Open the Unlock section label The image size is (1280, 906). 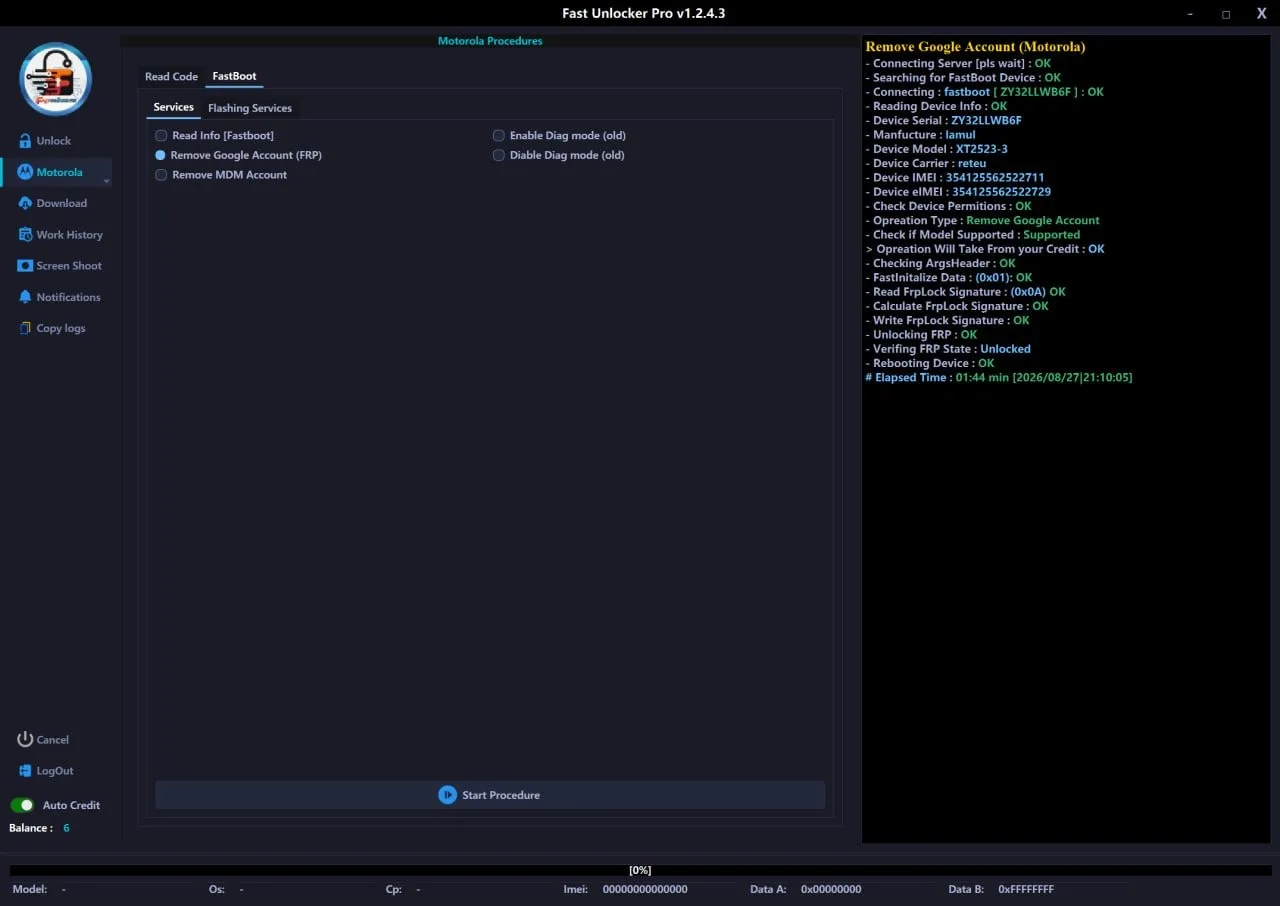click(54, 141)
